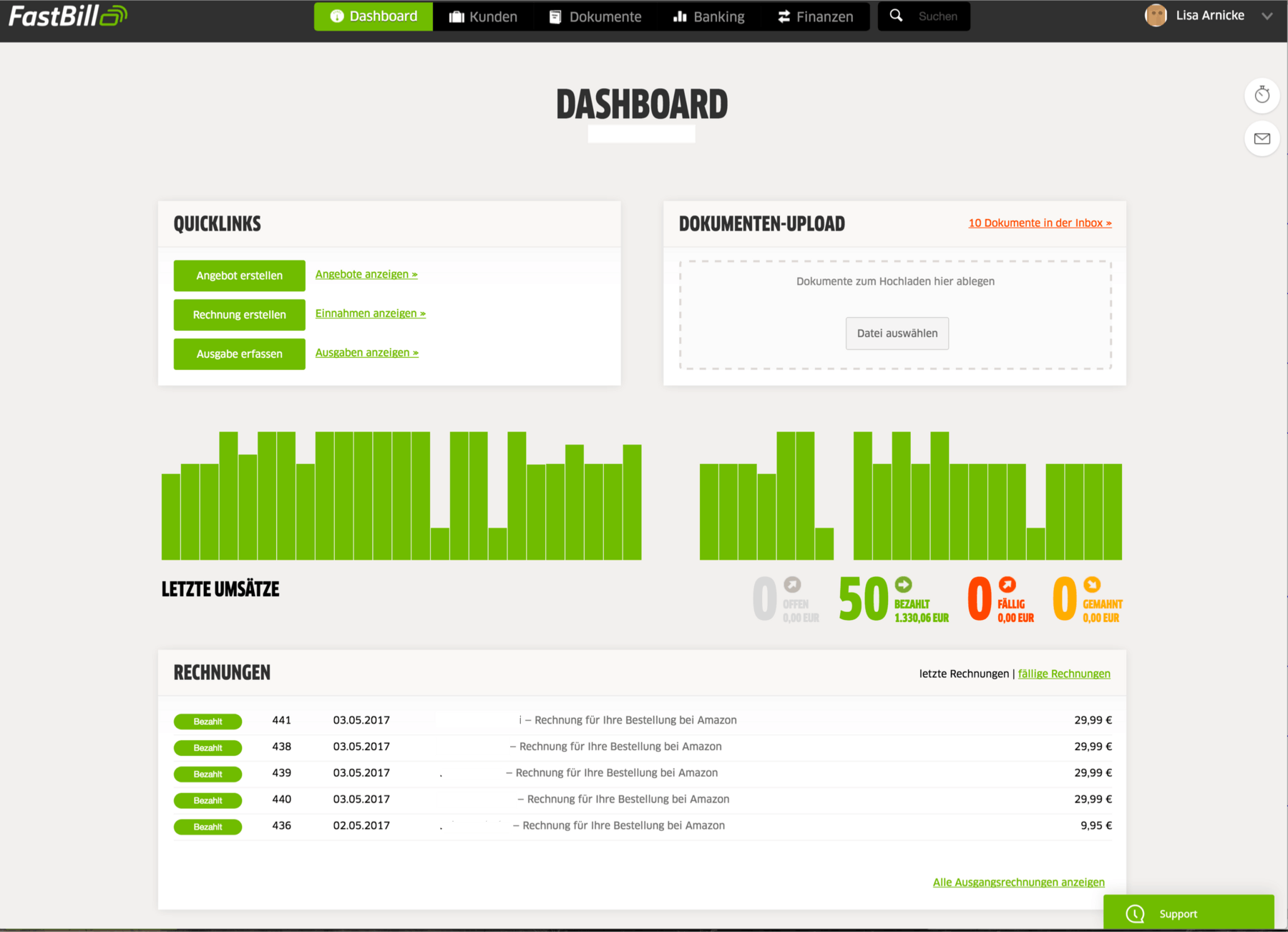Select invoice number 438
Image resolution: width=1288 pixels, height=932 pixels.
[x=282, y=747]
